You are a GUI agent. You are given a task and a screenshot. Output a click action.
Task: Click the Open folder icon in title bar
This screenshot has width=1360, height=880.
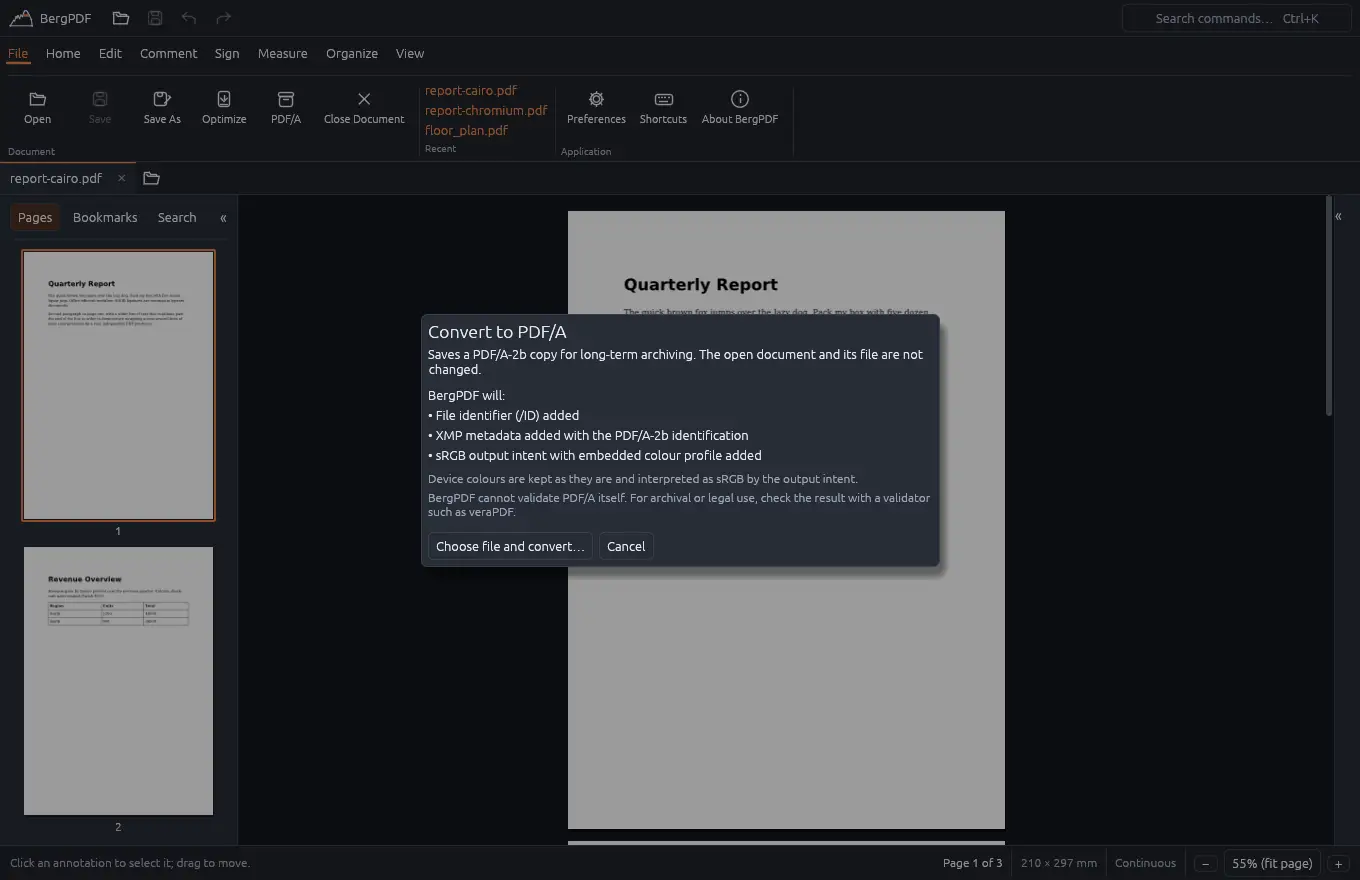(120, 18)
